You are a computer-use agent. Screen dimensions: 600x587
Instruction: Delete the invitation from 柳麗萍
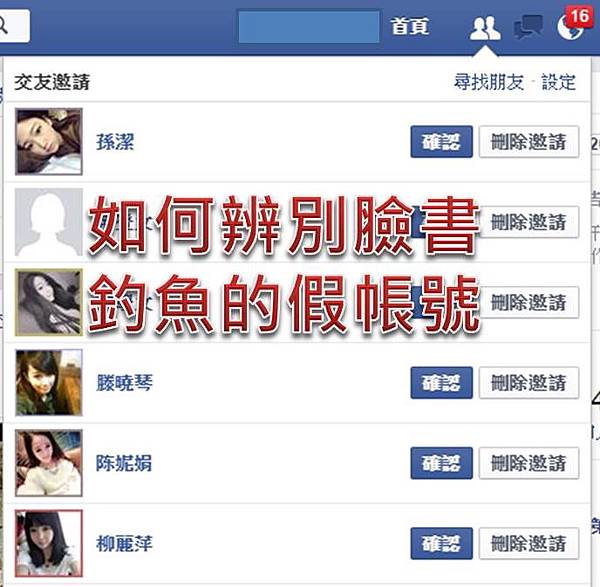click(529, 543)
